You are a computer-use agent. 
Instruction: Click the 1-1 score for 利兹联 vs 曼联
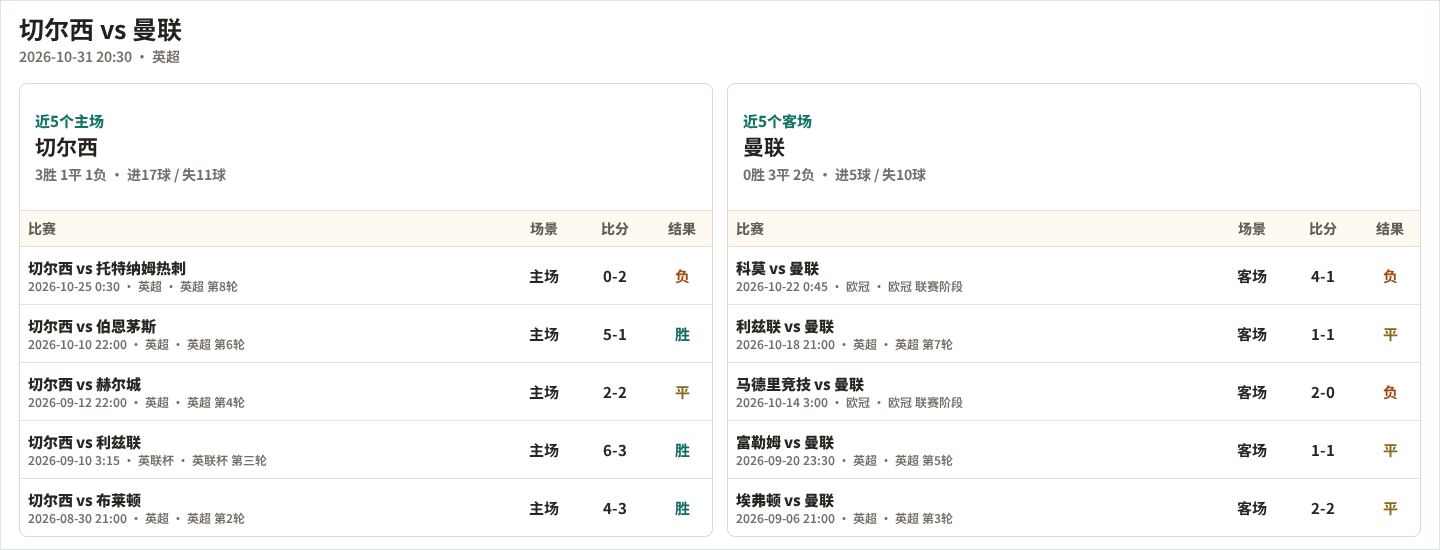click(x=1323, y=334)
